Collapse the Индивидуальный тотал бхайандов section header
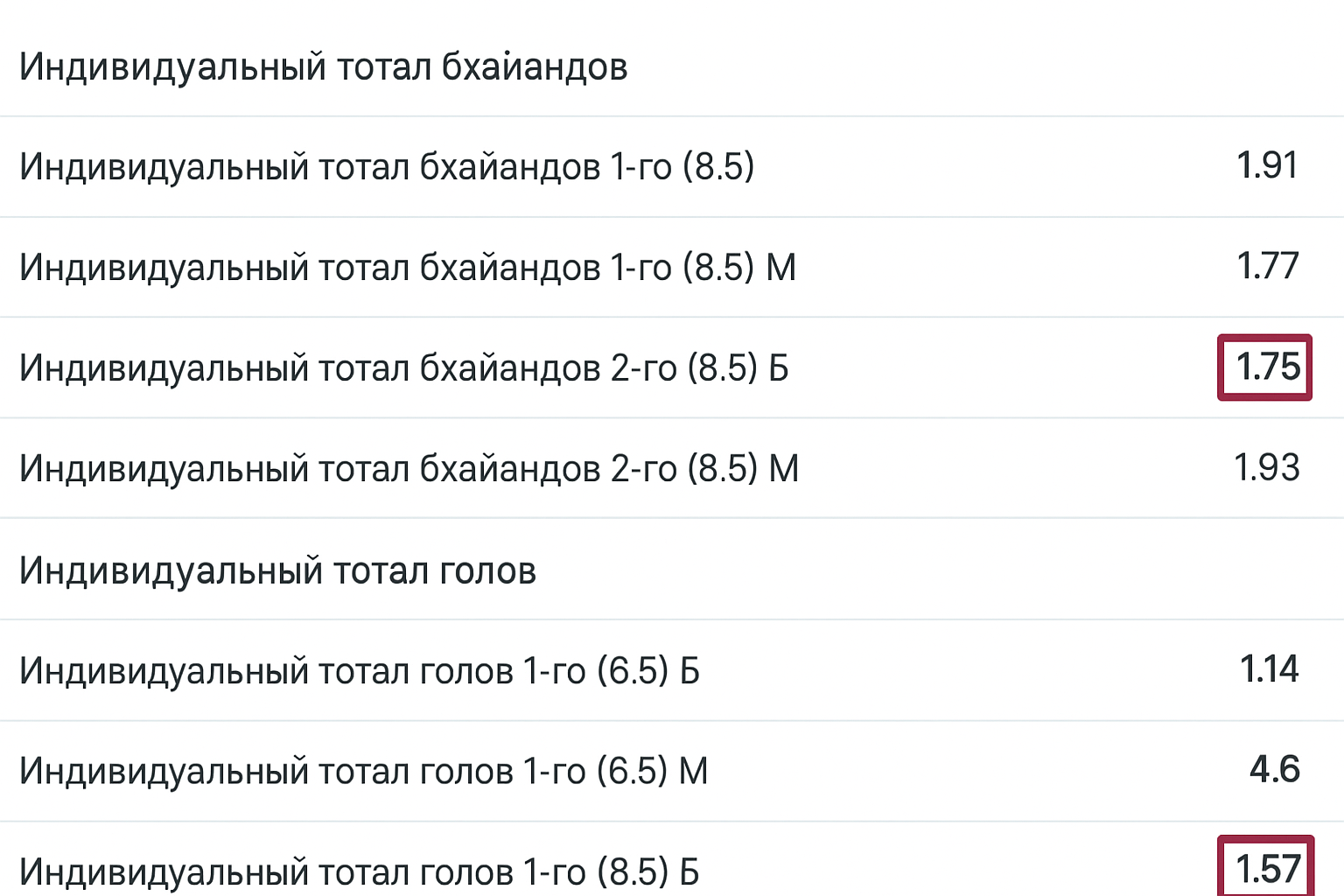1344x896 pixels. tap(324, 67)
